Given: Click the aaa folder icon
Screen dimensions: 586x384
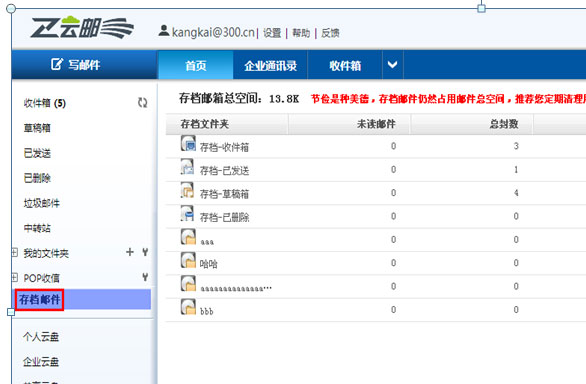Looking at the screenshot, I should 188,237.
